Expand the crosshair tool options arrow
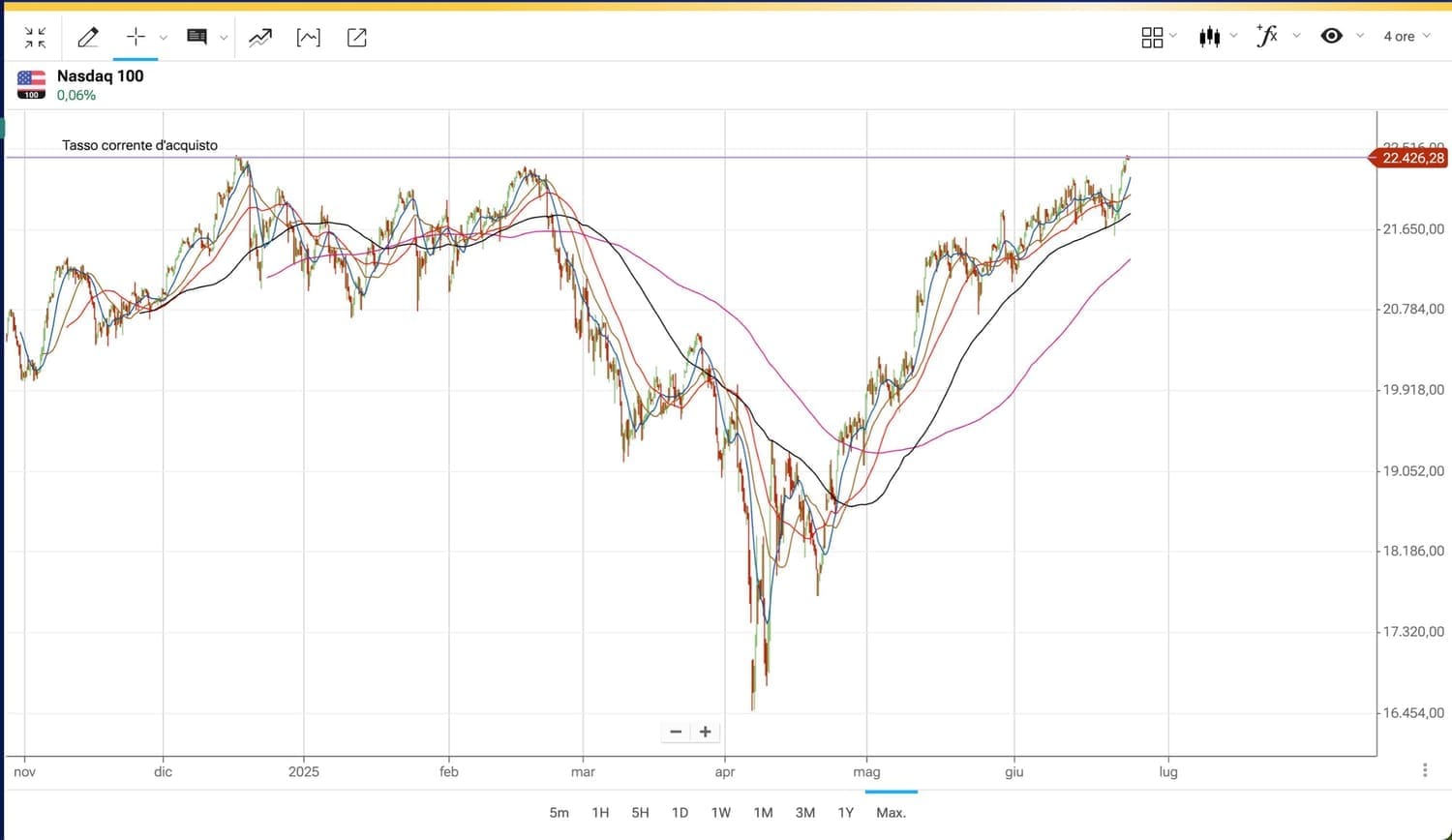Screen dimensions: 1452x840 (x=164, y=38)
